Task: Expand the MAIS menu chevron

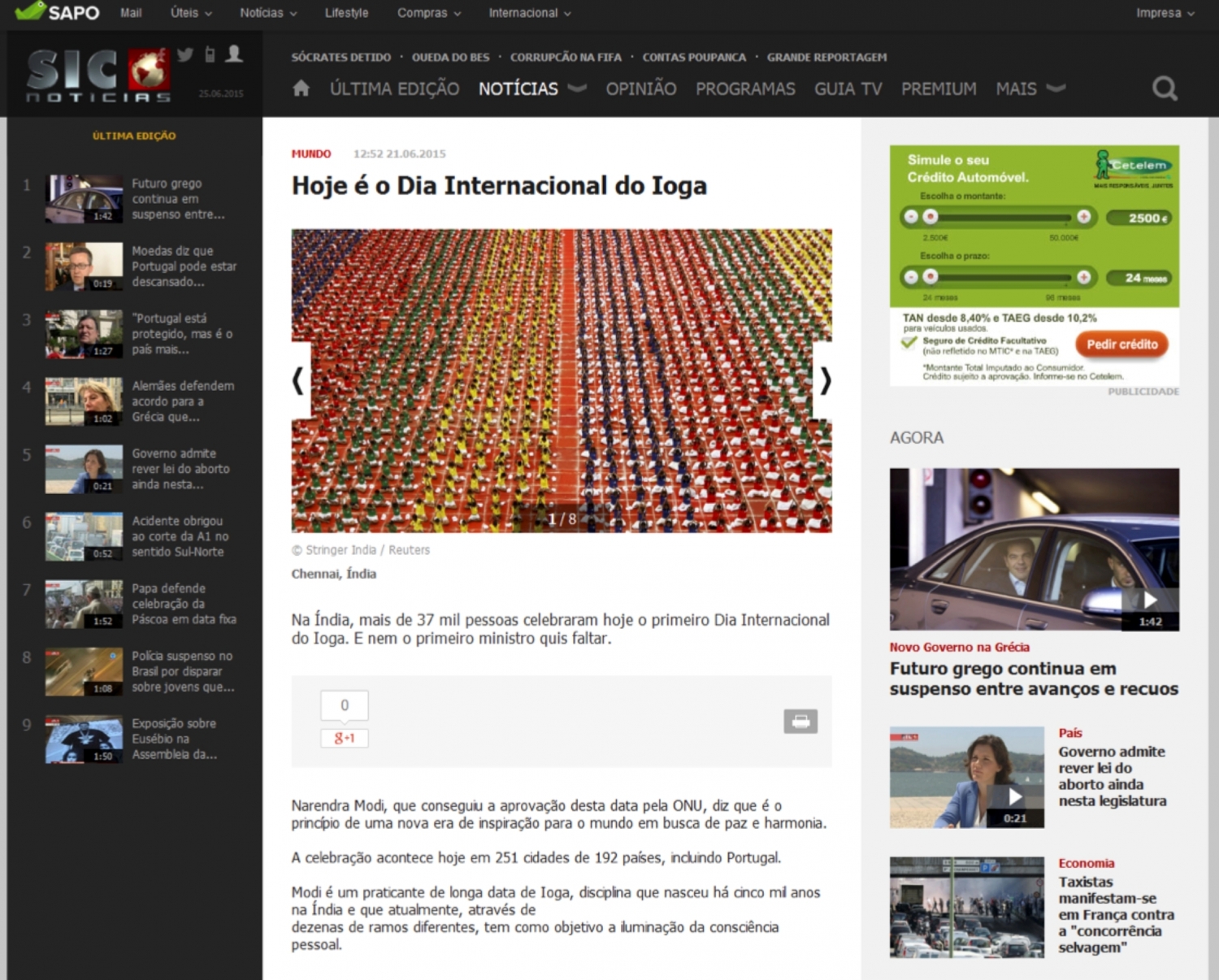Action: (1055, 88)
